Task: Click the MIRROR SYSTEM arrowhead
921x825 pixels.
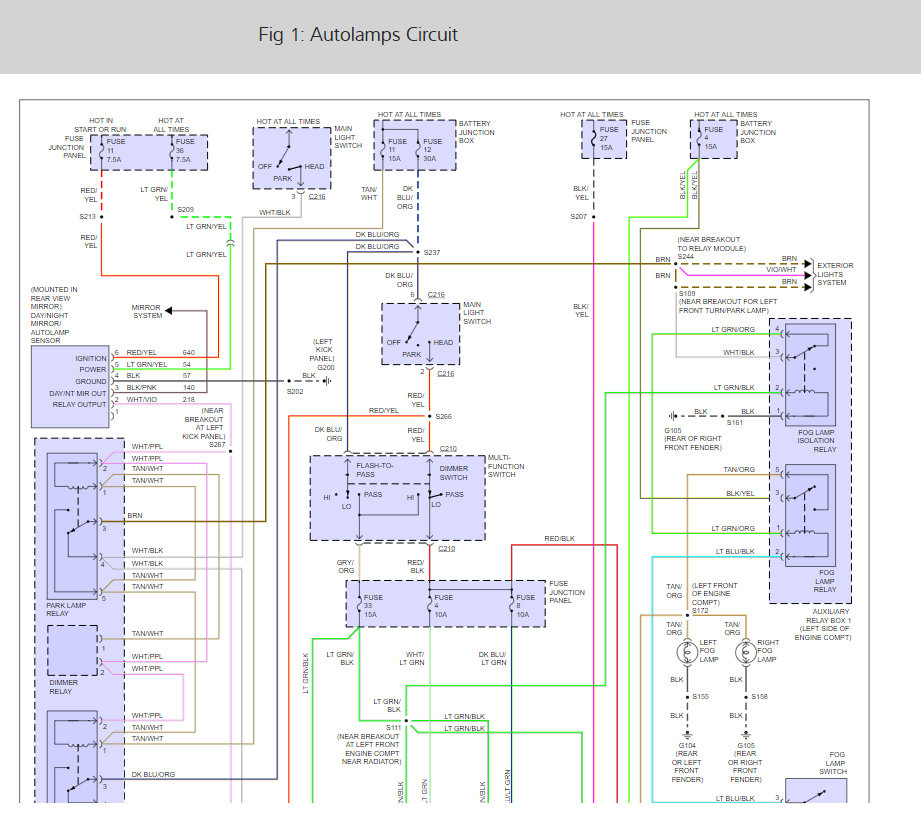Action: [168, 311]
